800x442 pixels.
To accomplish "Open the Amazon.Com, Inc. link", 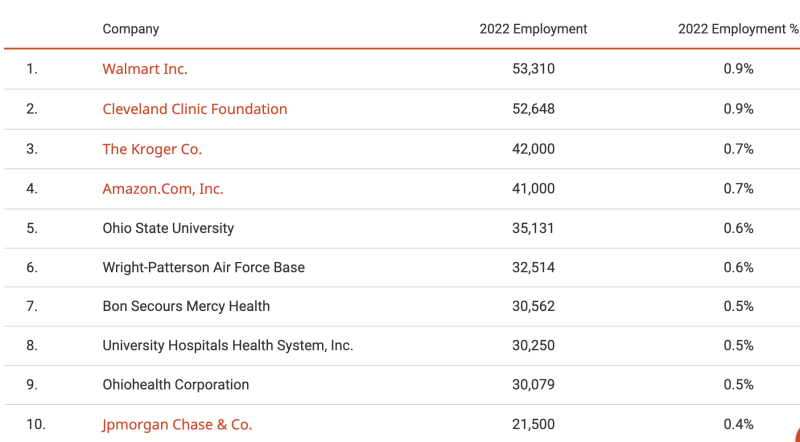I will click(163, 189).
